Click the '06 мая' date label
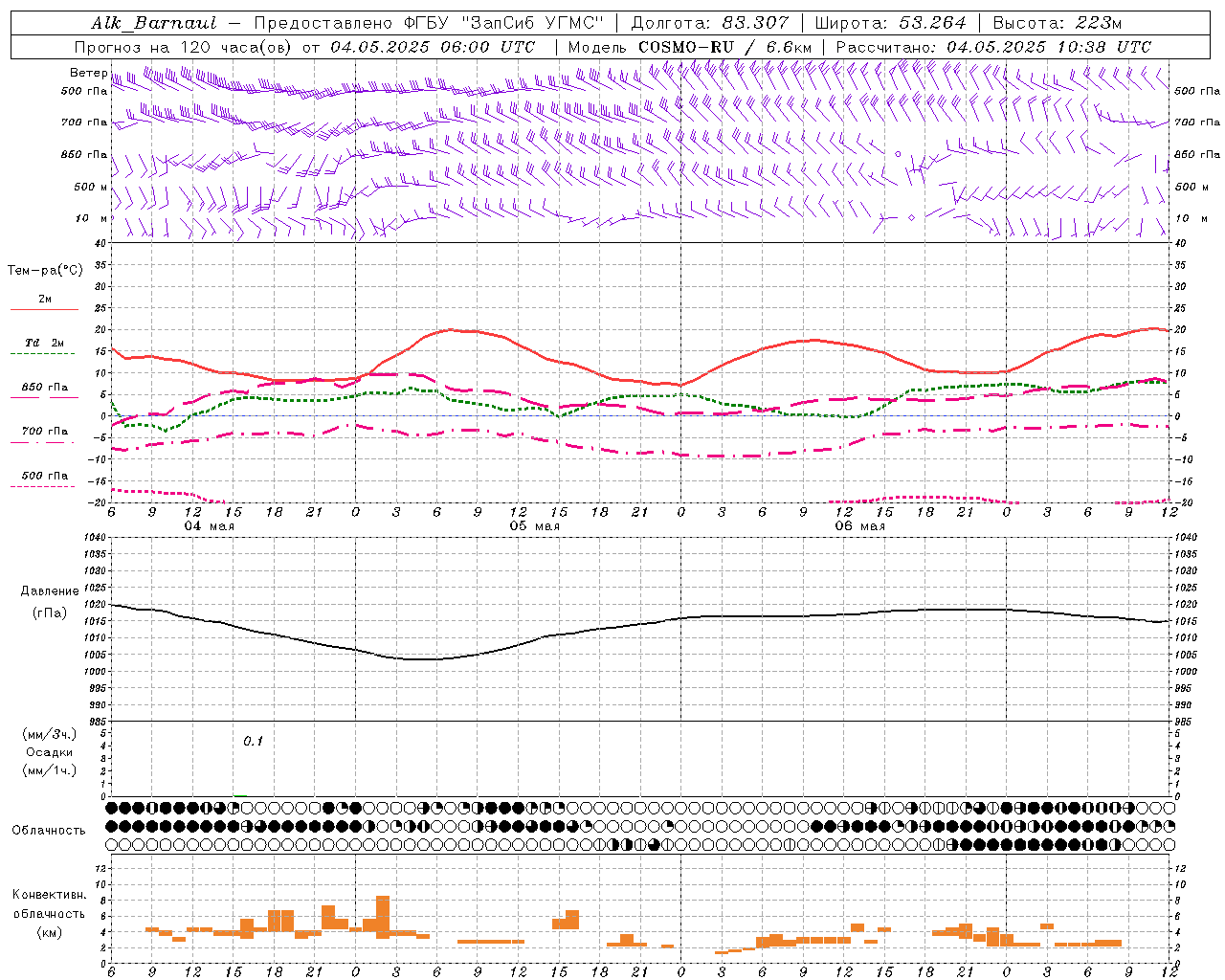1225x980 pixels. click(x=859, y=526)
